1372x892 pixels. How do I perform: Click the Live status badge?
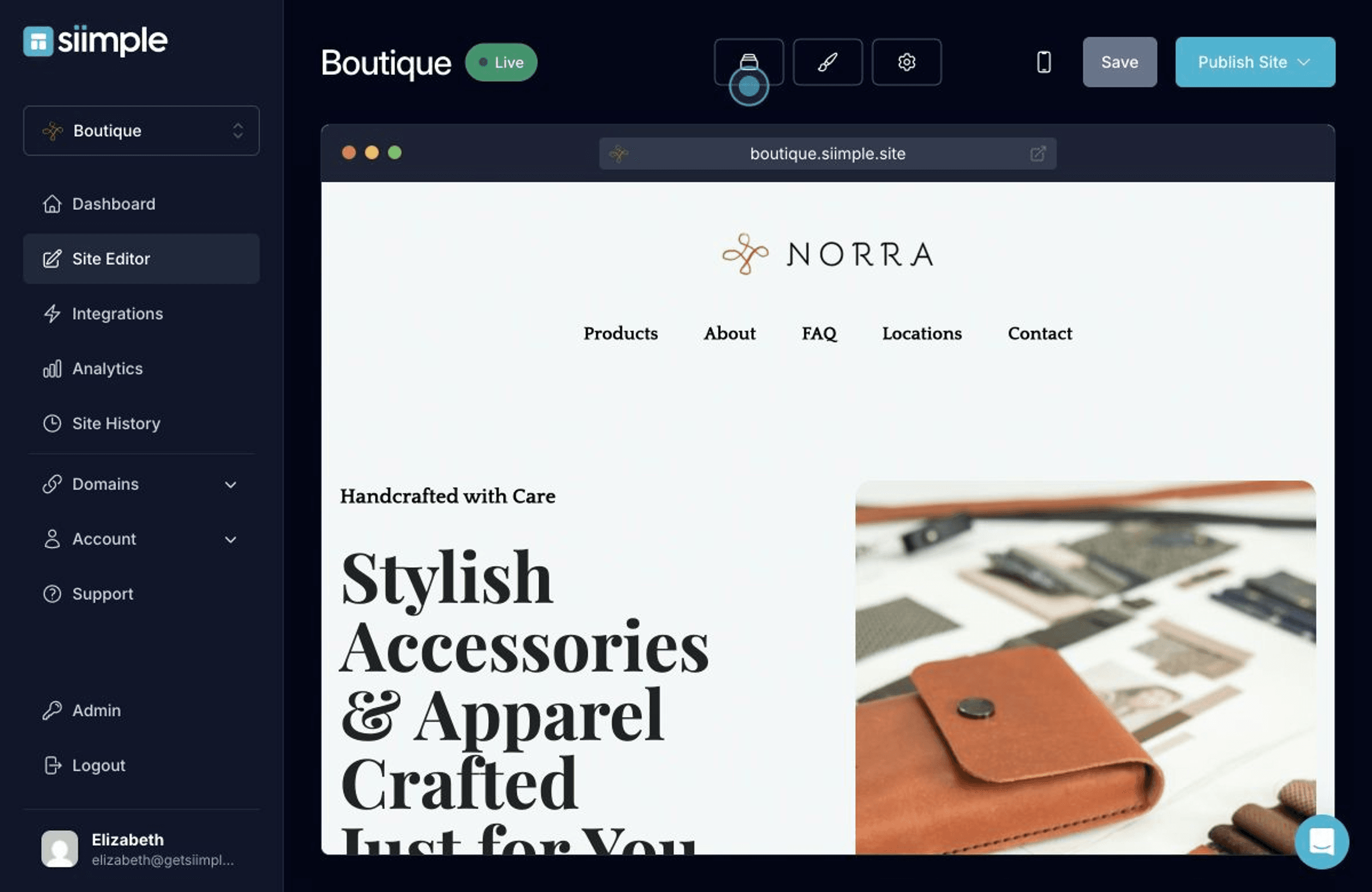(501, 62)
